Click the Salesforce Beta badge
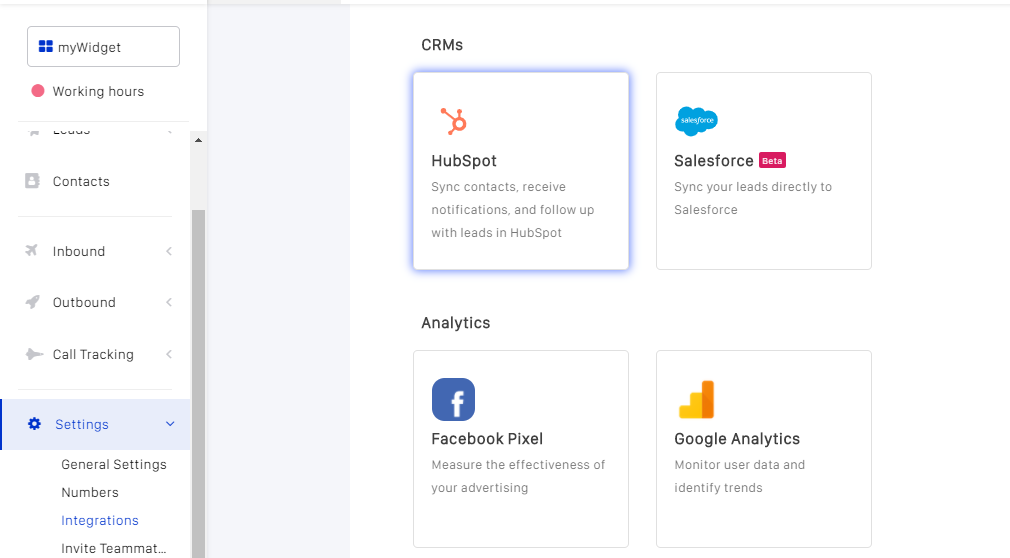This screenshot has height=558, width=1010. (x=772, y=160)
